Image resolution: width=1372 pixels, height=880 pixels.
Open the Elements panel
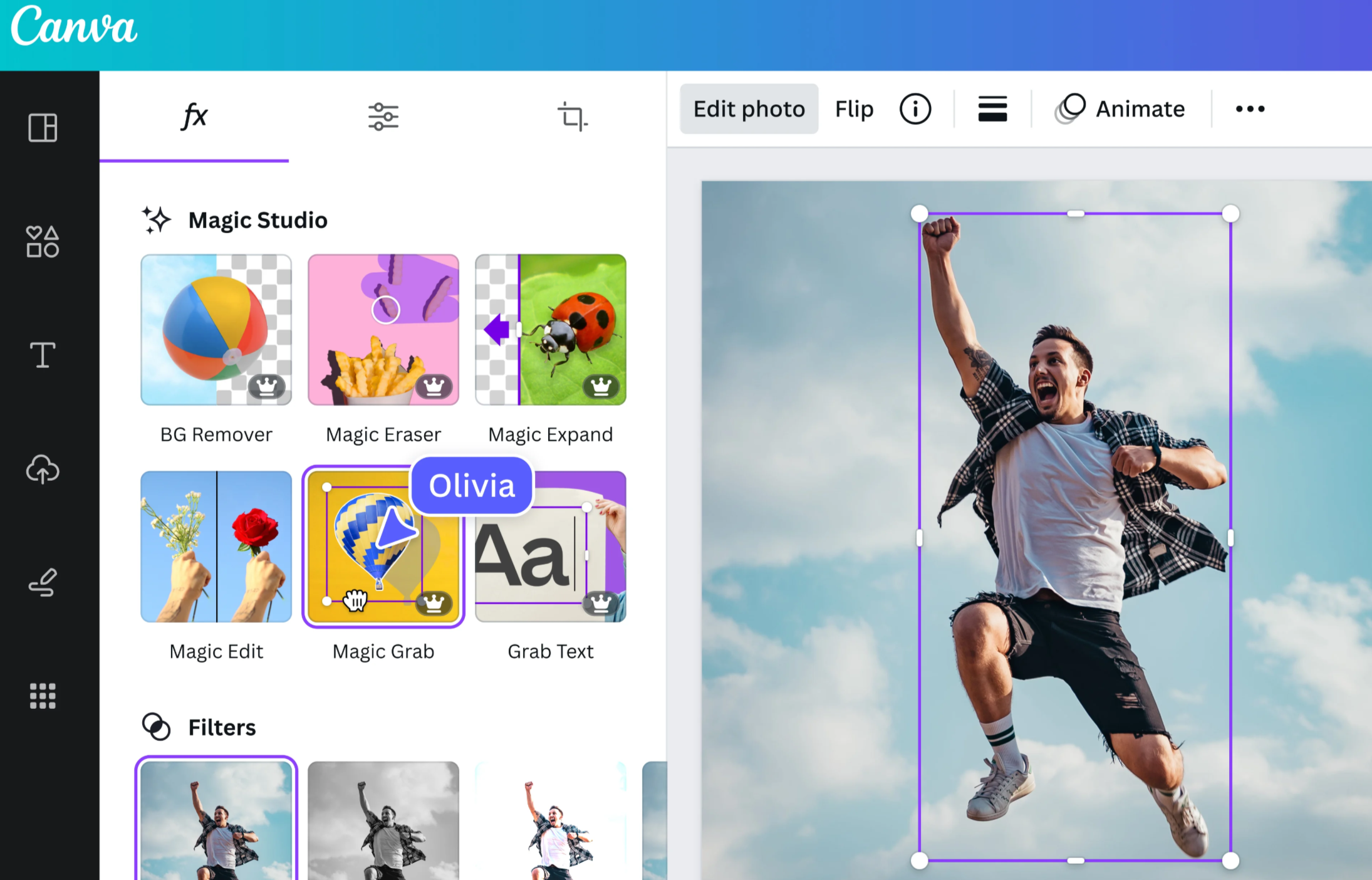tap(41, 242)
